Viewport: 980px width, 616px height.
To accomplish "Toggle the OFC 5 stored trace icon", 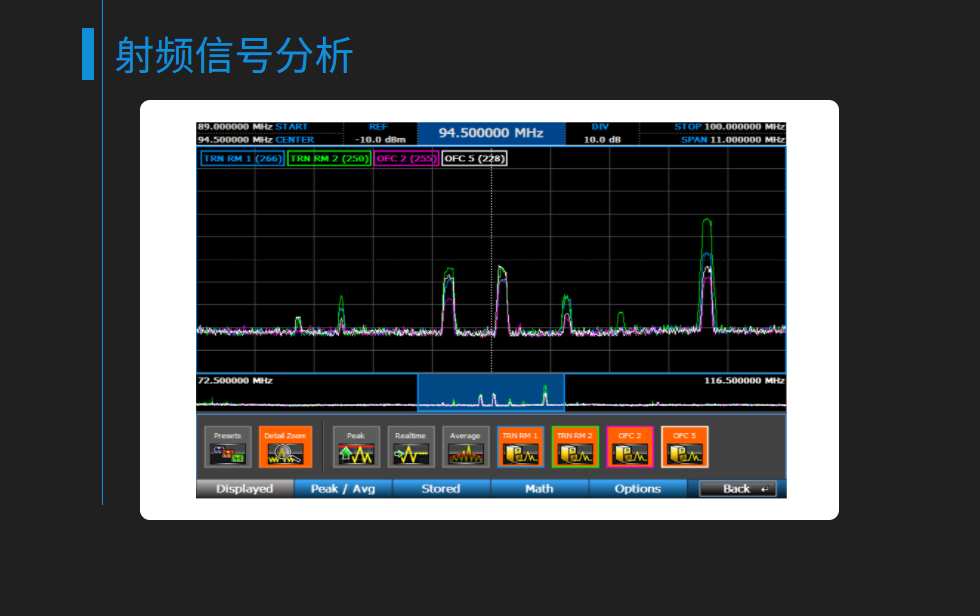I will point(684,448).
